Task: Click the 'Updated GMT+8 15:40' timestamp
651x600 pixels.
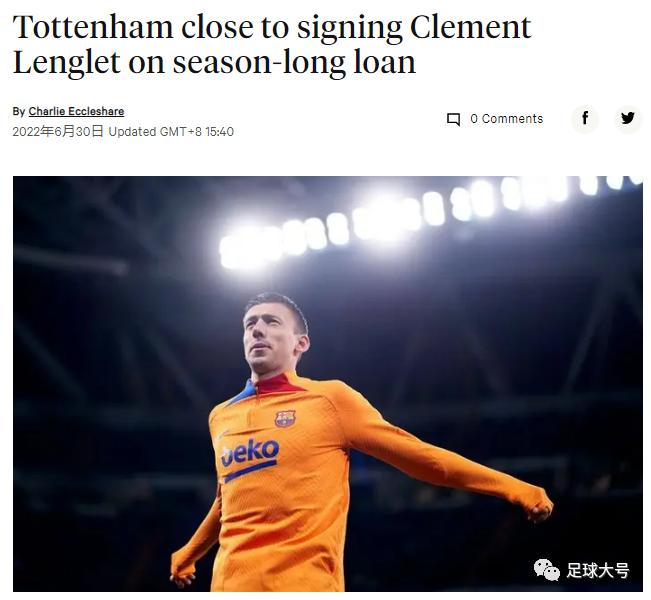Action: coord(171,132)
